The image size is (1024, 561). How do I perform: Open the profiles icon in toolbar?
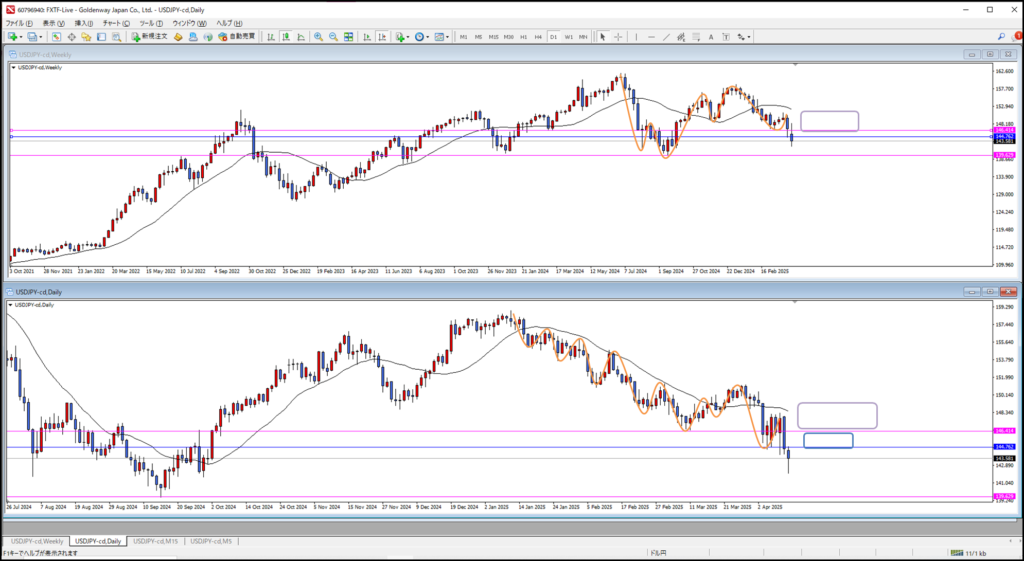33,37
